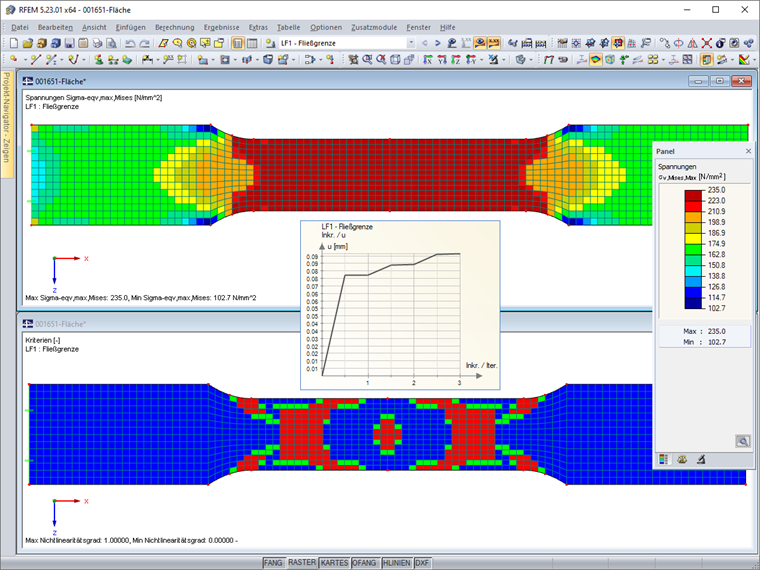Select the new node tool

(x=14, y=60)
